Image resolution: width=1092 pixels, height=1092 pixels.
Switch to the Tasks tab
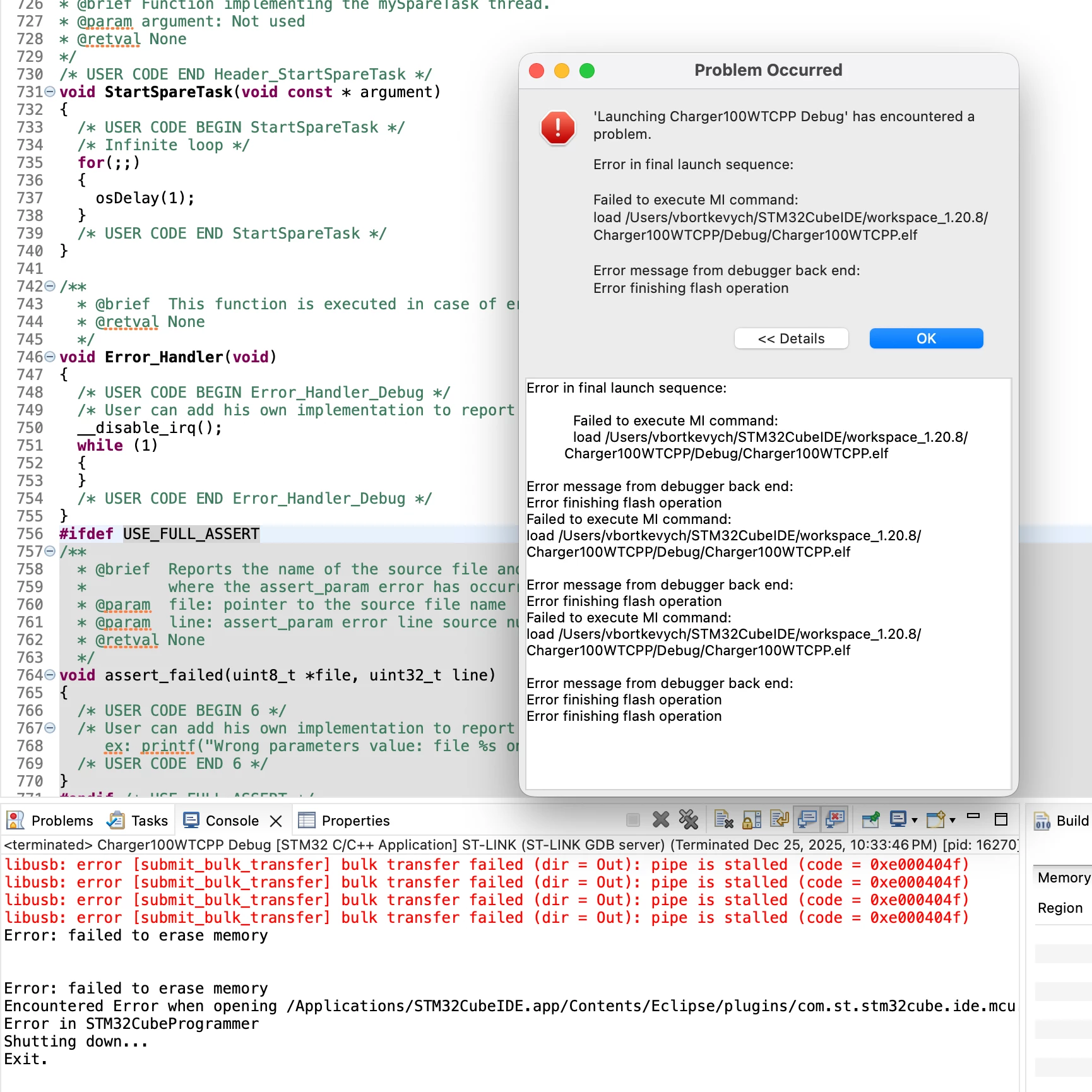click(138, 821)
